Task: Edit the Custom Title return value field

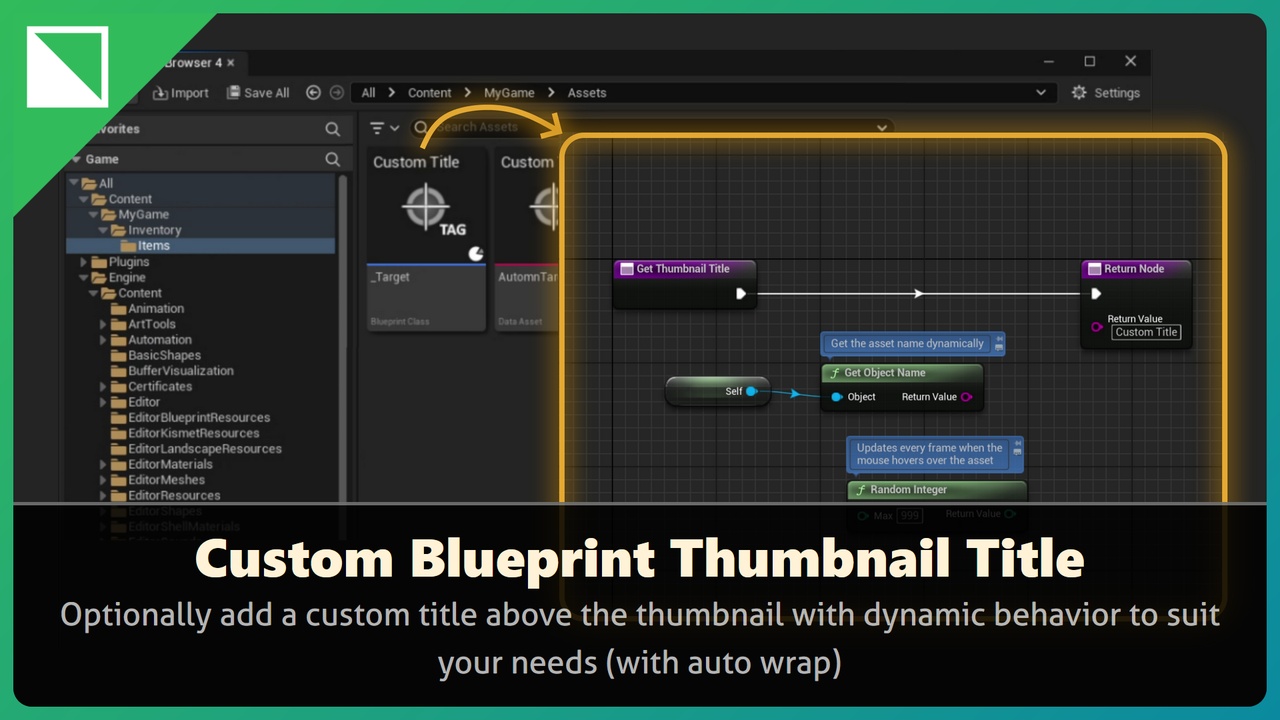Action: (1146, 332)
